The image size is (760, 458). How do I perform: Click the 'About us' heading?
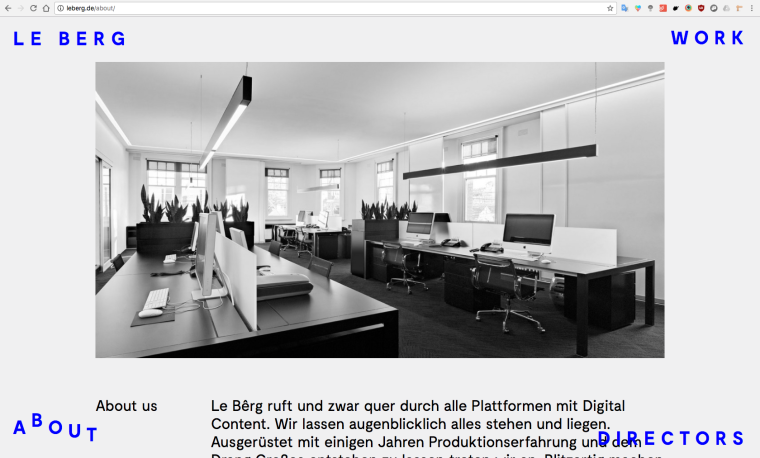pyautogui.click(x=126, y=406)
